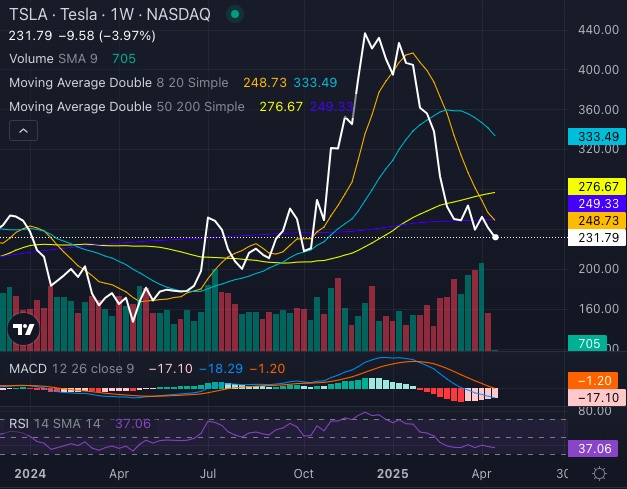Select Moving Average Double 8 20 legend
The width and height of the screenshot is (627, 489).
click(x=116, y=82)
